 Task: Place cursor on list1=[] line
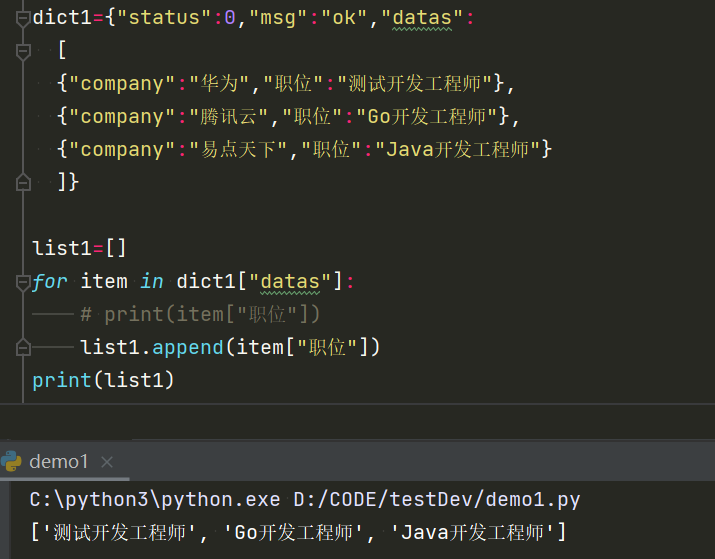pyautogui.click(x=79, y=248)
